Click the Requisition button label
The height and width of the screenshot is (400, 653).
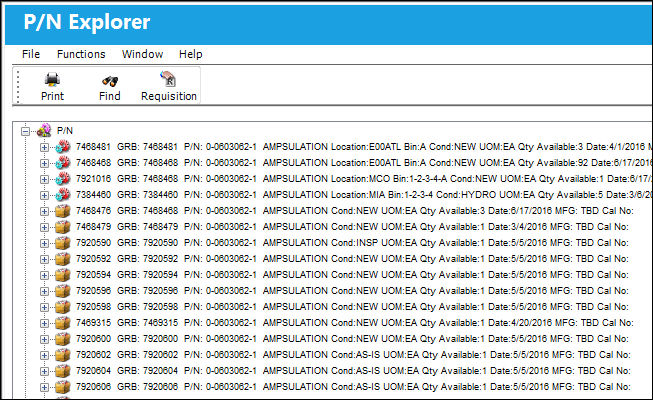169,96
